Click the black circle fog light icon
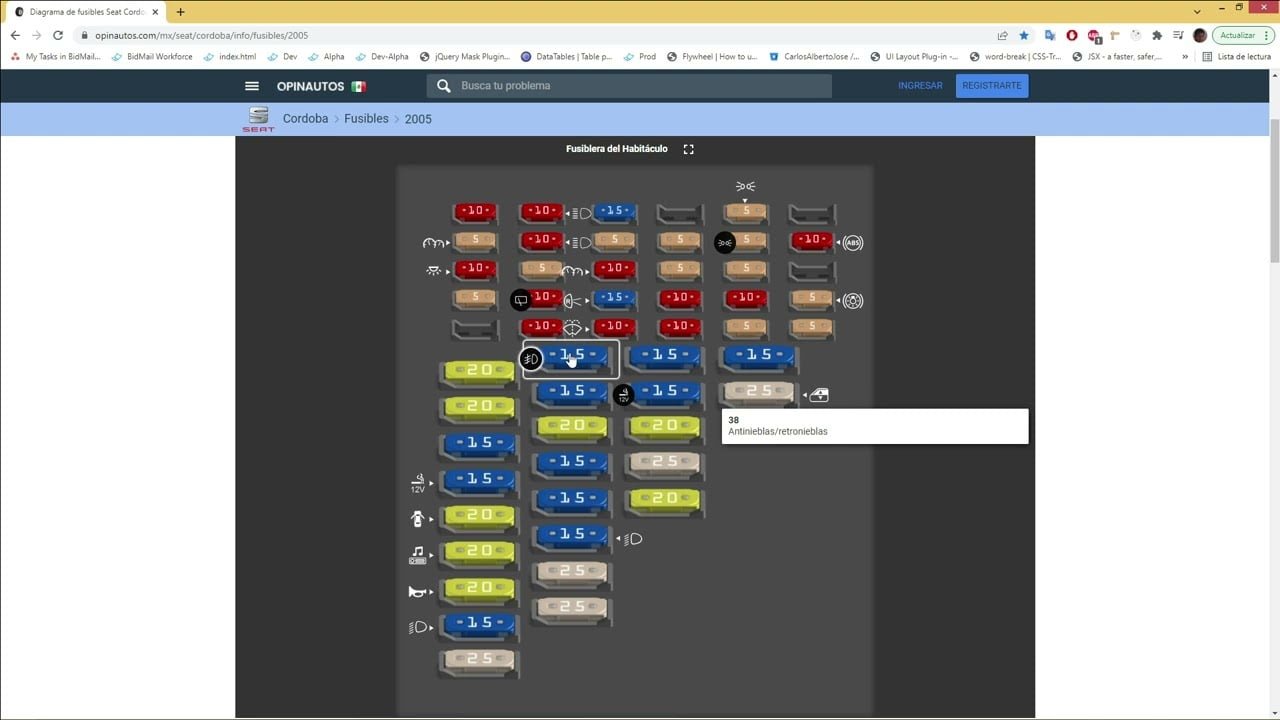 pos(531,359)
